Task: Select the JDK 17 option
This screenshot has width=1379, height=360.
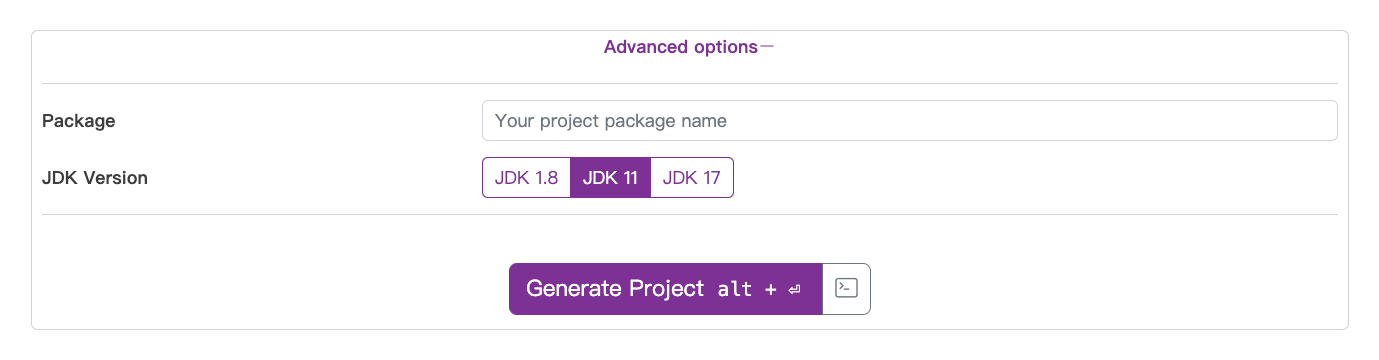Action: [692, 178]
